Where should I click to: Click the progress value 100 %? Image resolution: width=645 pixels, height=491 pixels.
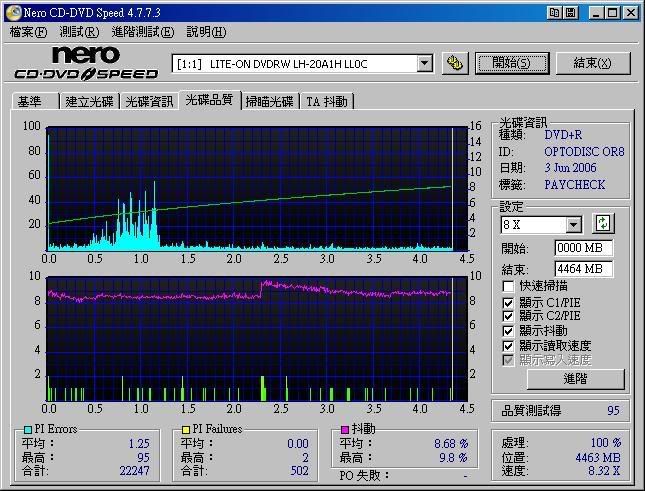[606, 443]
